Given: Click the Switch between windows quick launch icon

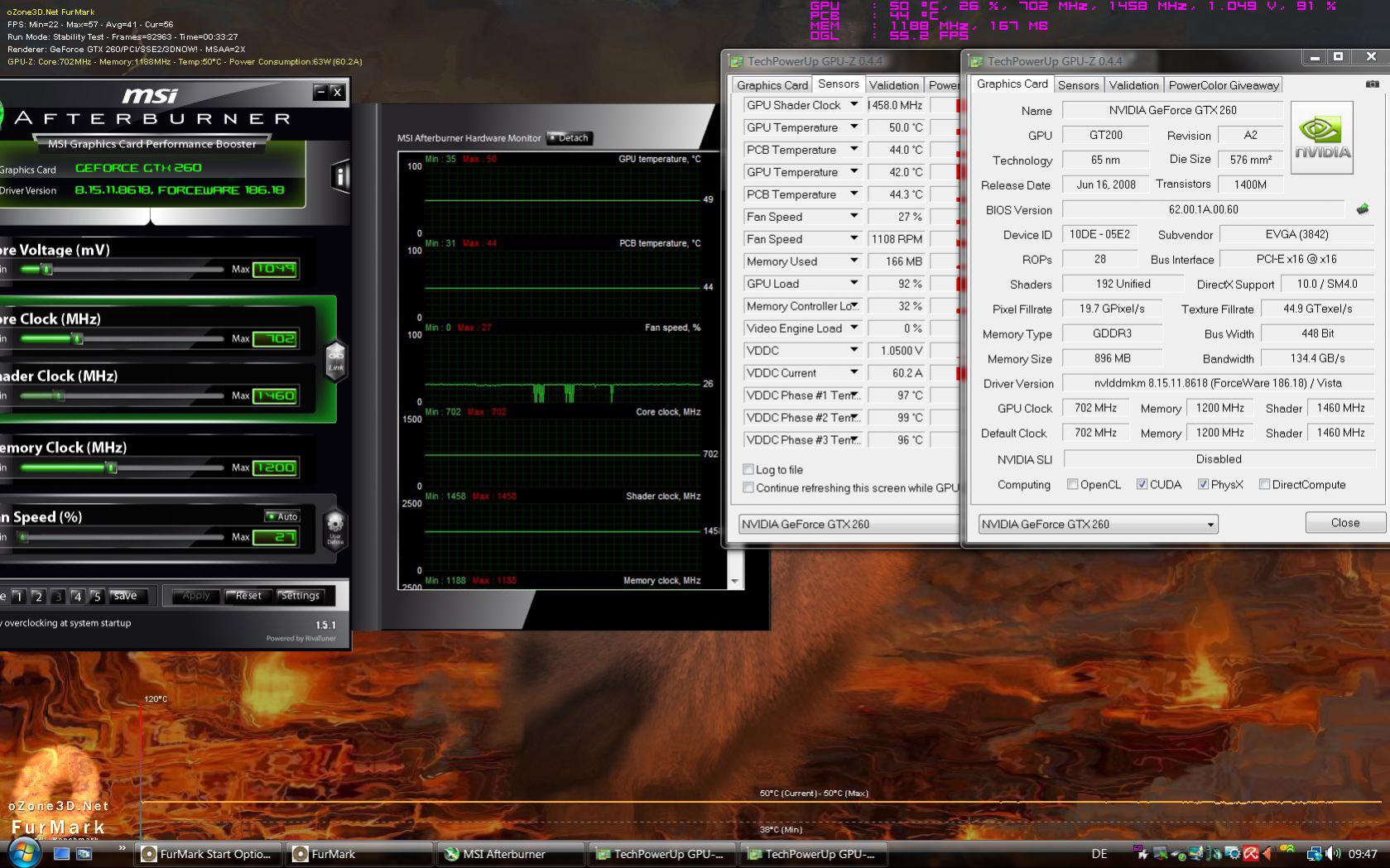Looking at the screenshot, I should click(x=84, y=853).
